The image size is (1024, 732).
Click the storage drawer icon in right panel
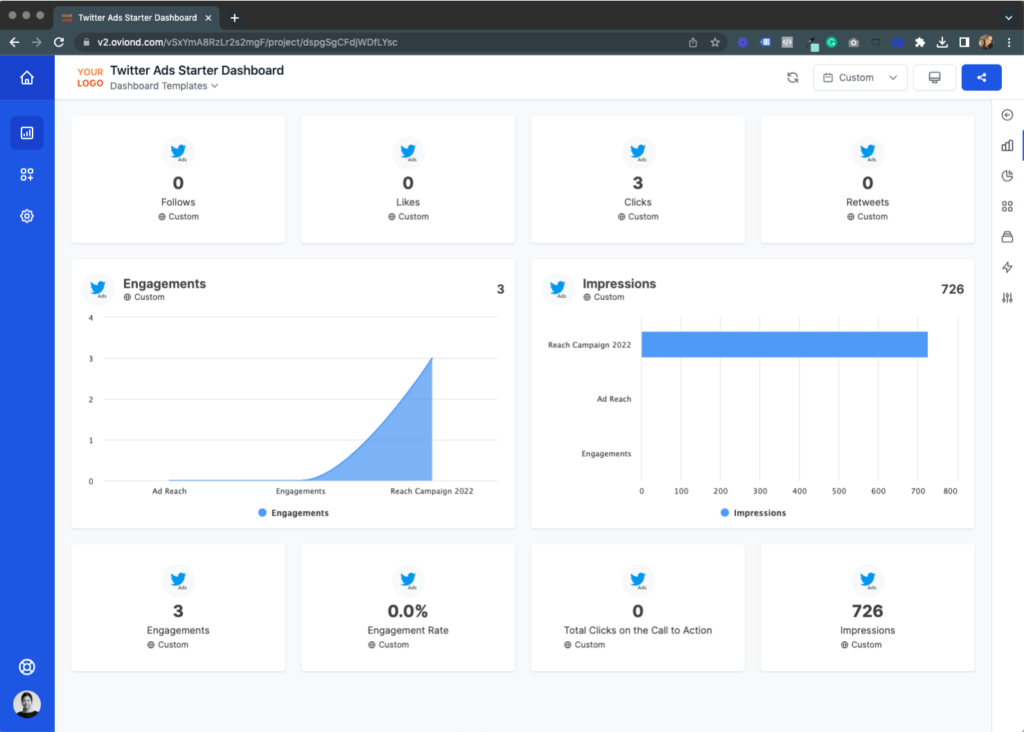(x=1008, y=237)
